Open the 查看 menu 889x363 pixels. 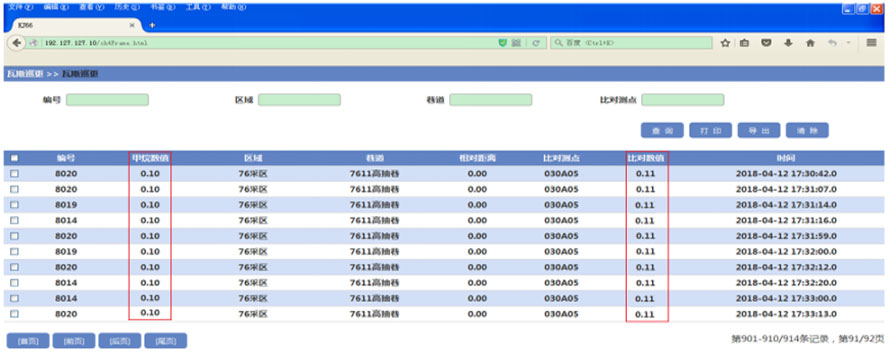(91, 8)
